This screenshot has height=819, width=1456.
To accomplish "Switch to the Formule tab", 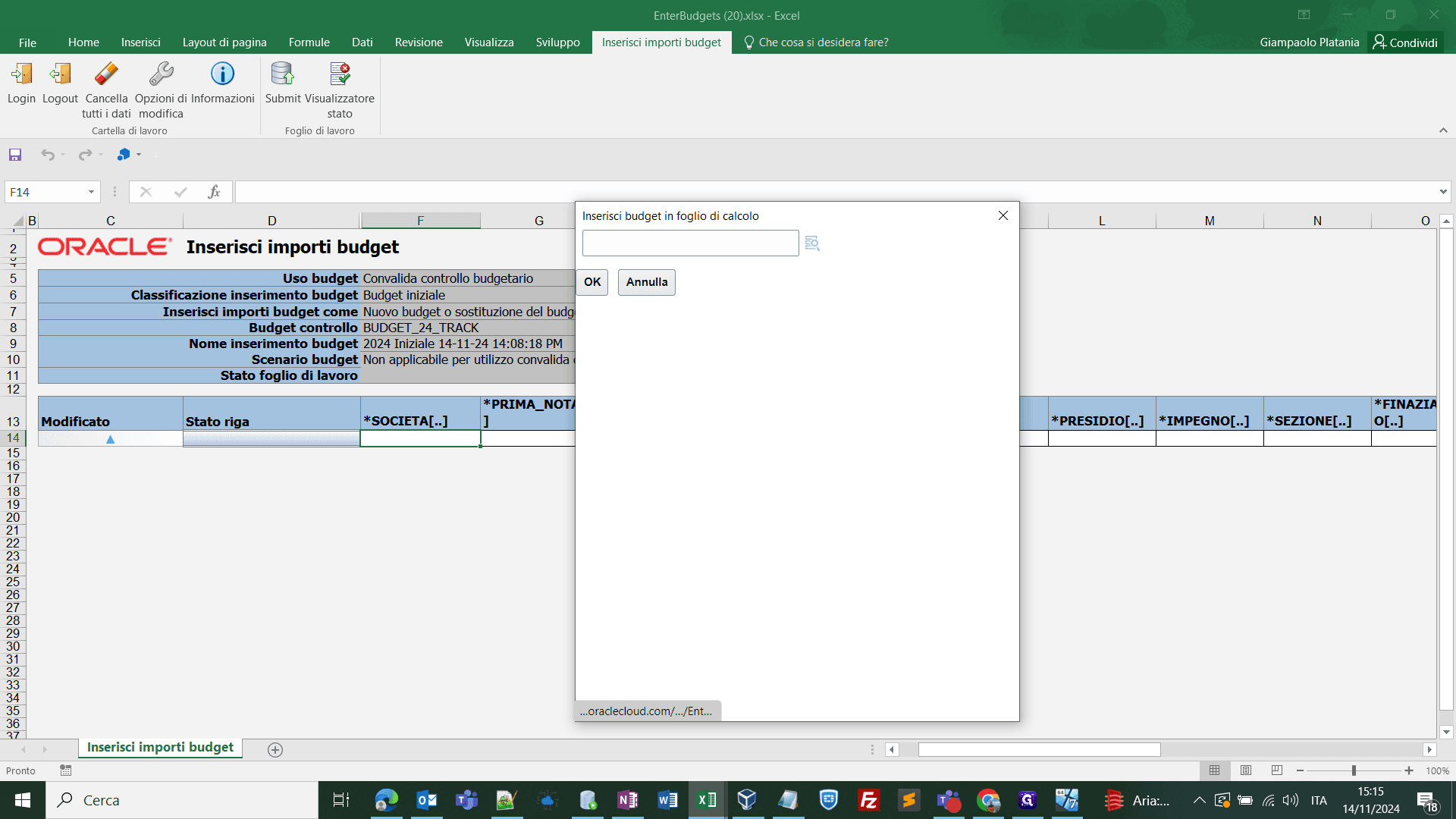I will tap(309, 42).
